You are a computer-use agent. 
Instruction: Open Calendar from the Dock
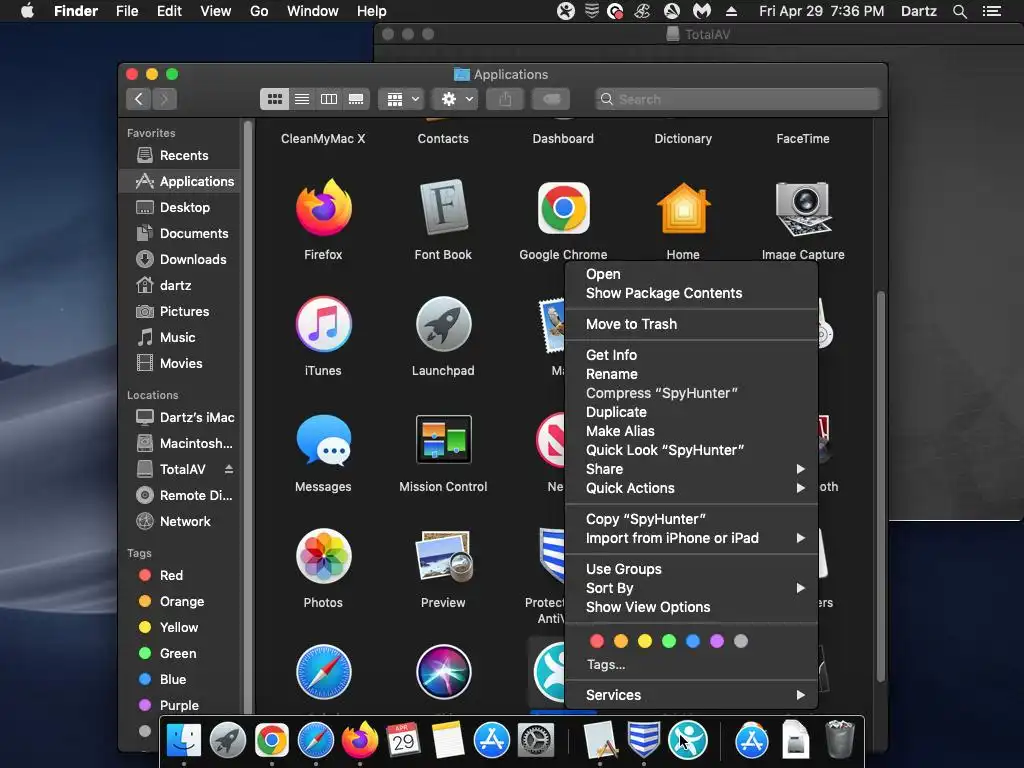[x=403, y=741]
